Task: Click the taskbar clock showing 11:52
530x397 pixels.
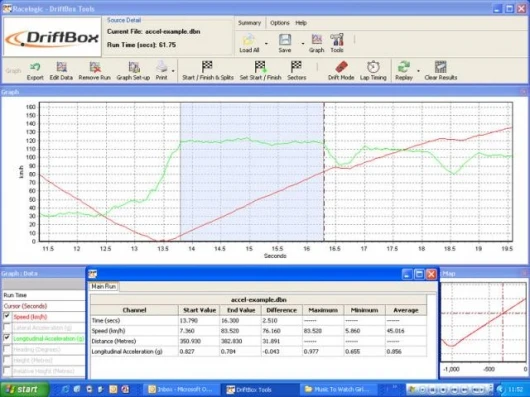Action: click(x=515, y=390)
